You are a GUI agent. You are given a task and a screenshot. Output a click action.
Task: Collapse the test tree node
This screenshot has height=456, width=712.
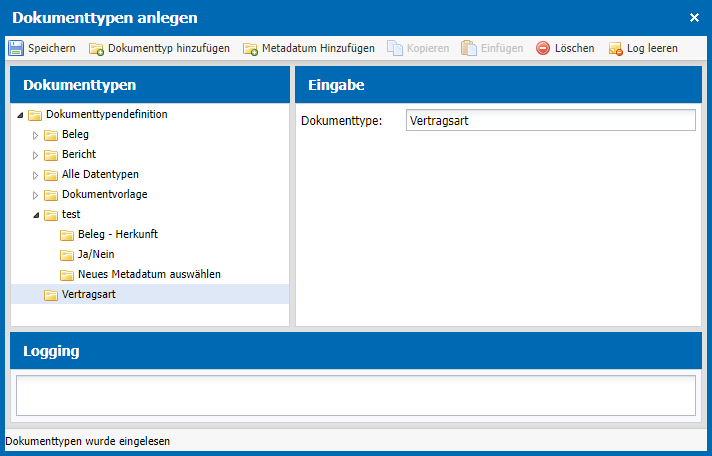point(36,215)
